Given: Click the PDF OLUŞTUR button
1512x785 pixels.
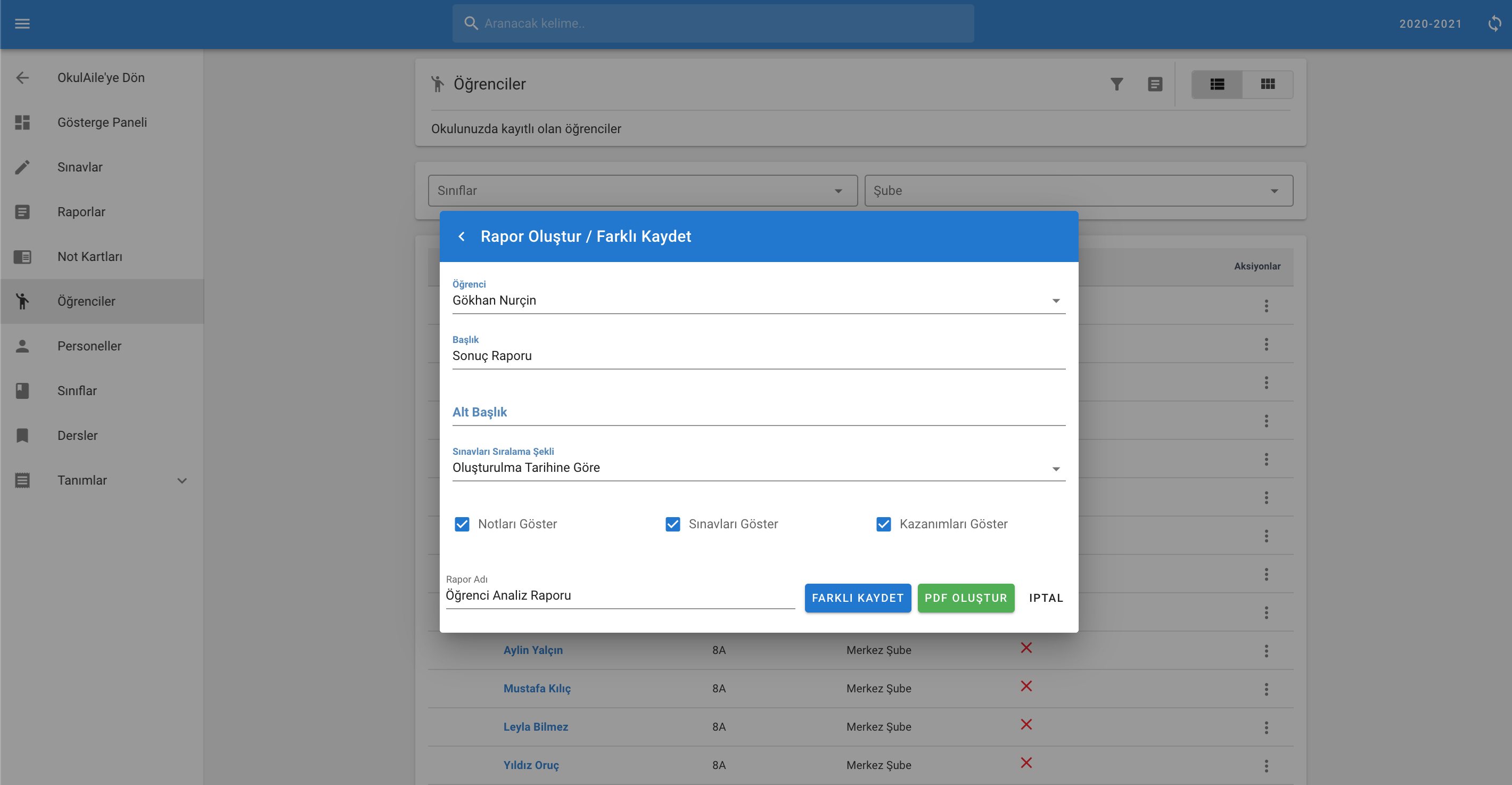Looking at the screenshot, I should [966, 598].
